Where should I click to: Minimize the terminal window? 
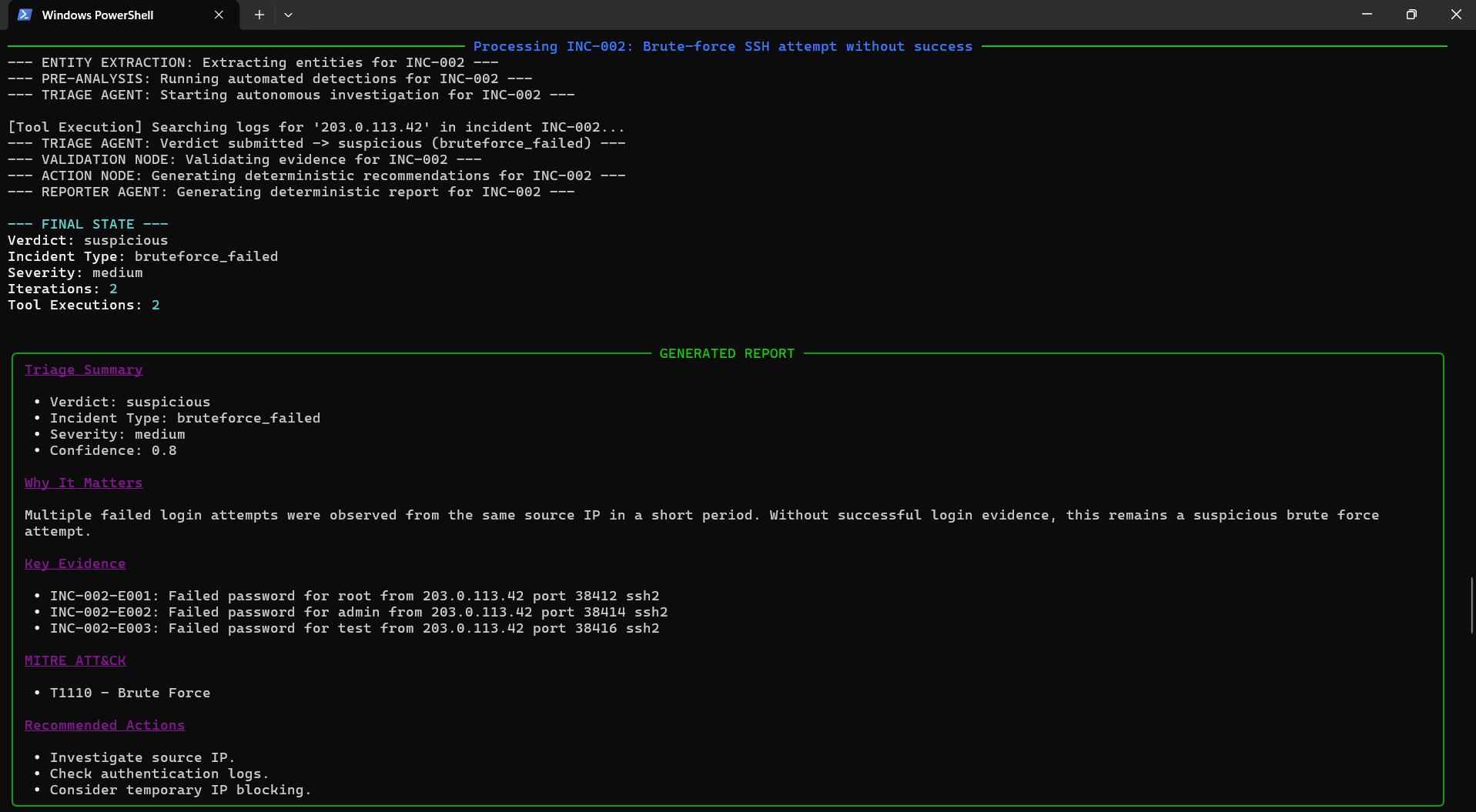1367,14
